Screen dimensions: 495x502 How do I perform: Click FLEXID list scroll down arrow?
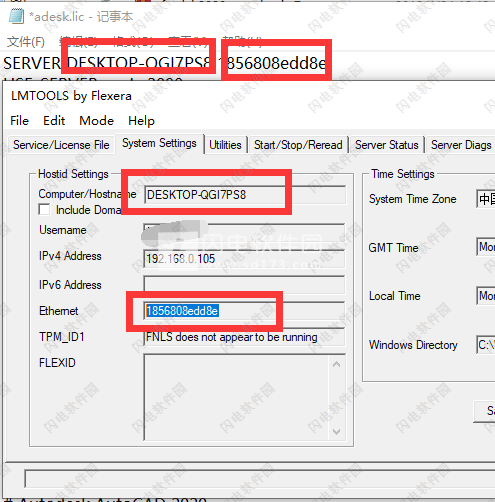pyautogui.click(x=337, y=432)
